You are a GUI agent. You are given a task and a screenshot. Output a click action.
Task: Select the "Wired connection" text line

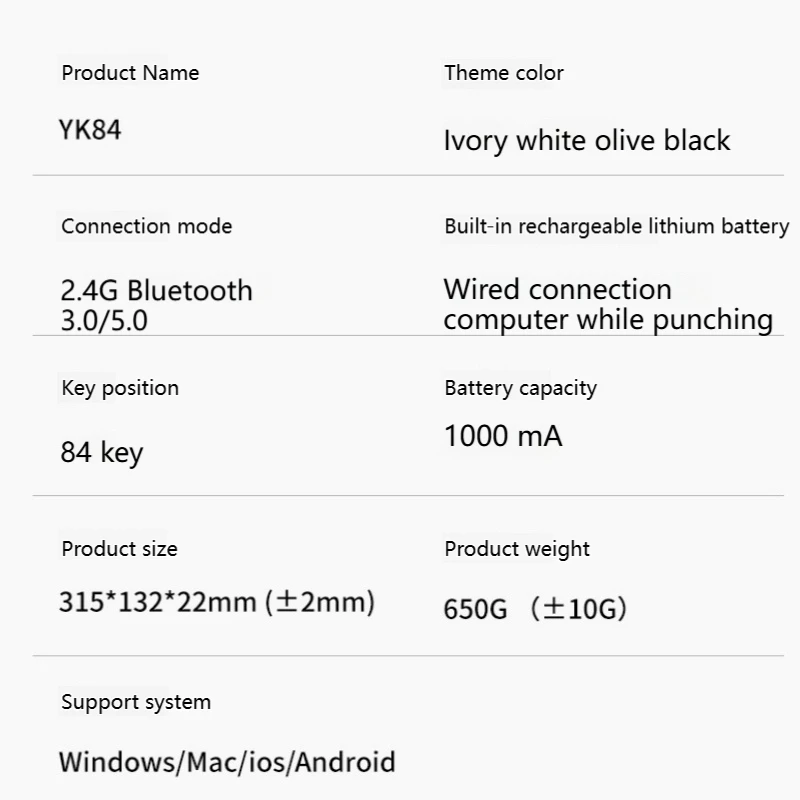(558, 290)
